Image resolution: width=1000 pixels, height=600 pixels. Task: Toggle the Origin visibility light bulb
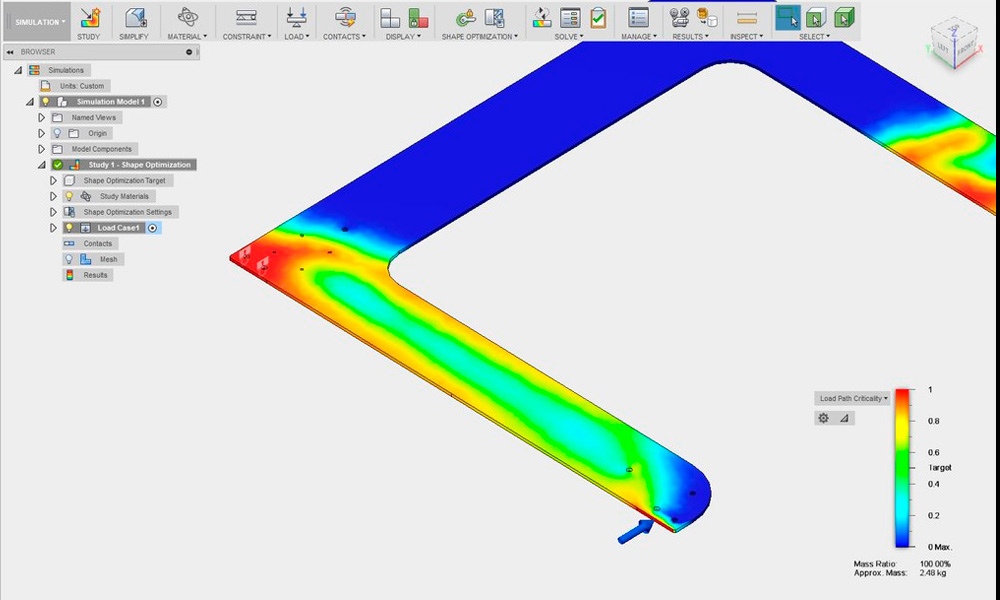click(57, 133)
